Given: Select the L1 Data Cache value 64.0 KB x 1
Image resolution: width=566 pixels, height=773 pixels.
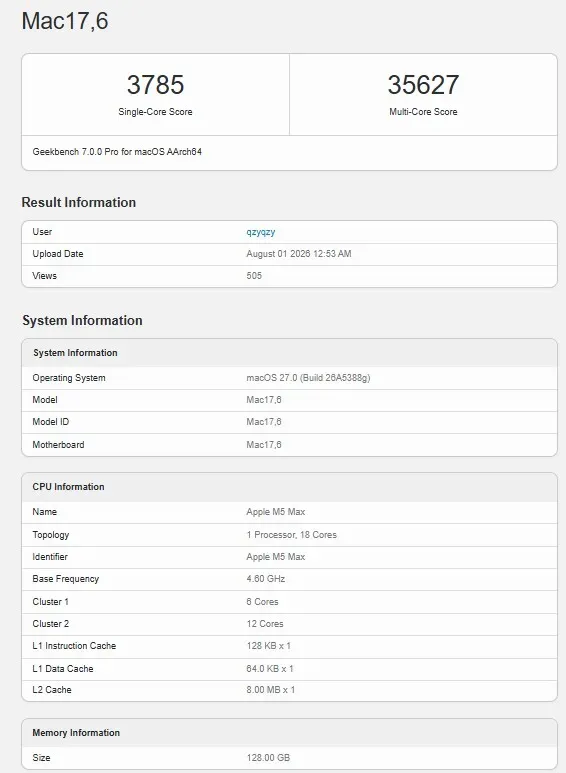Looking at the screenshot, I should (270, 668).
